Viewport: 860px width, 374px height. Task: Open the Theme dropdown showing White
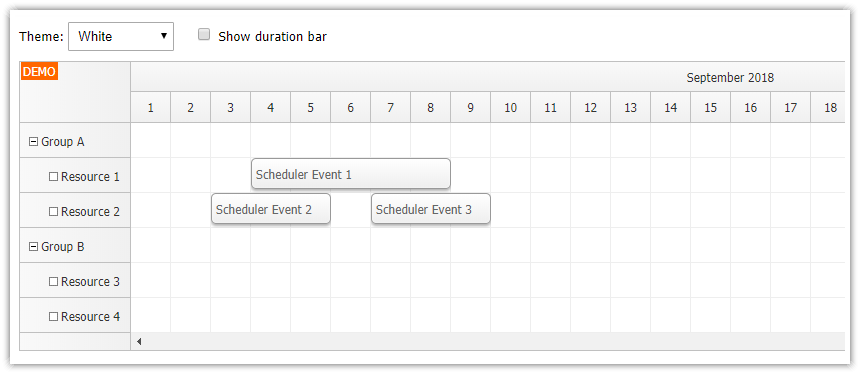[x=121, y=37]
